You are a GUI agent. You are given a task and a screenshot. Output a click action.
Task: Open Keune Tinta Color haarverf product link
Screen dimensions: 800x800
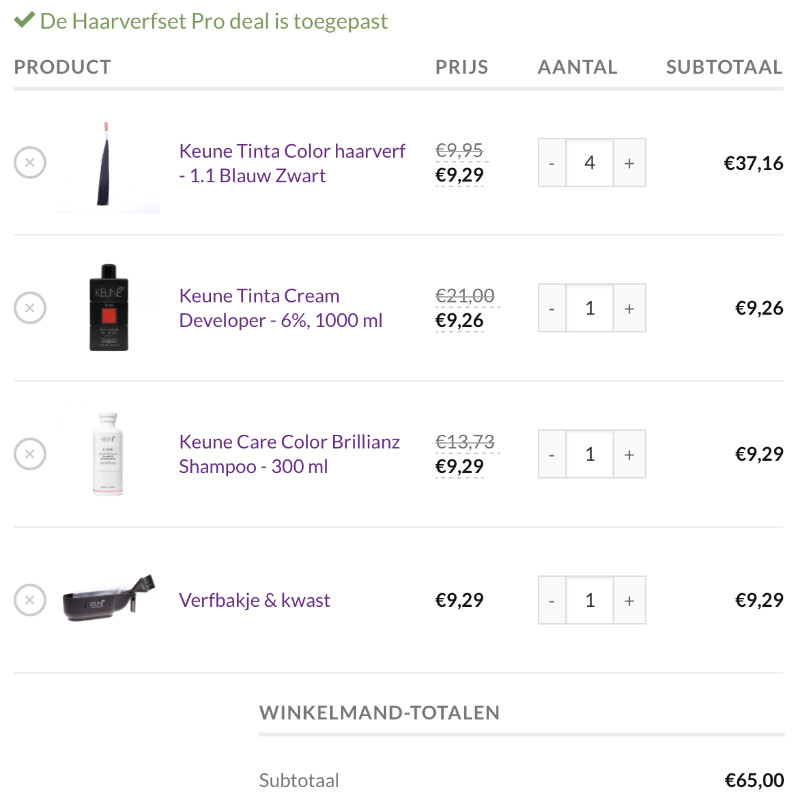[x=292, y=163]
